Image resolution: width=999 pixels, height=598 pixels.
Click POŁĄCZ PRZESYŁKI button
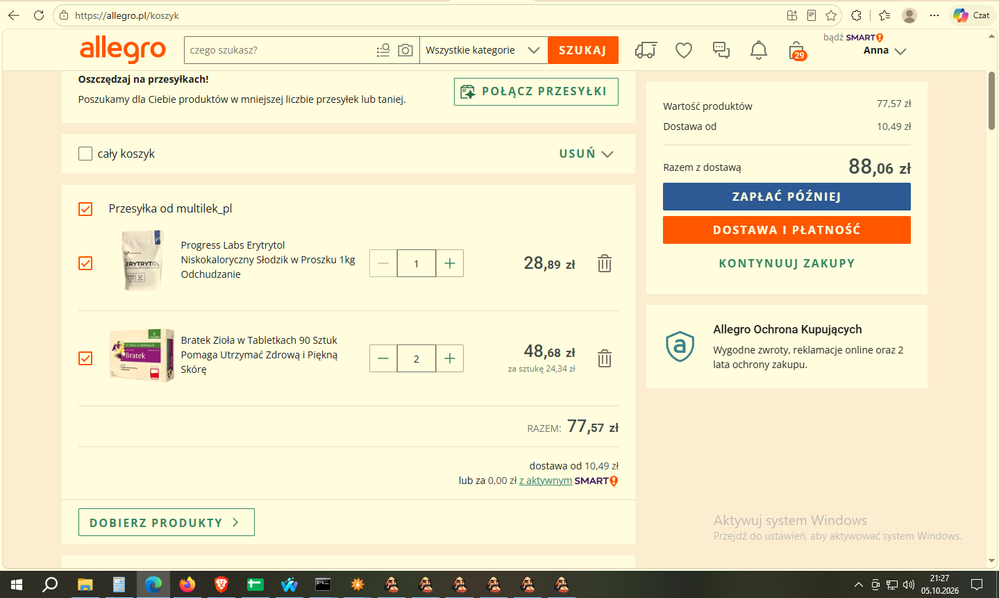click(536, 92)
